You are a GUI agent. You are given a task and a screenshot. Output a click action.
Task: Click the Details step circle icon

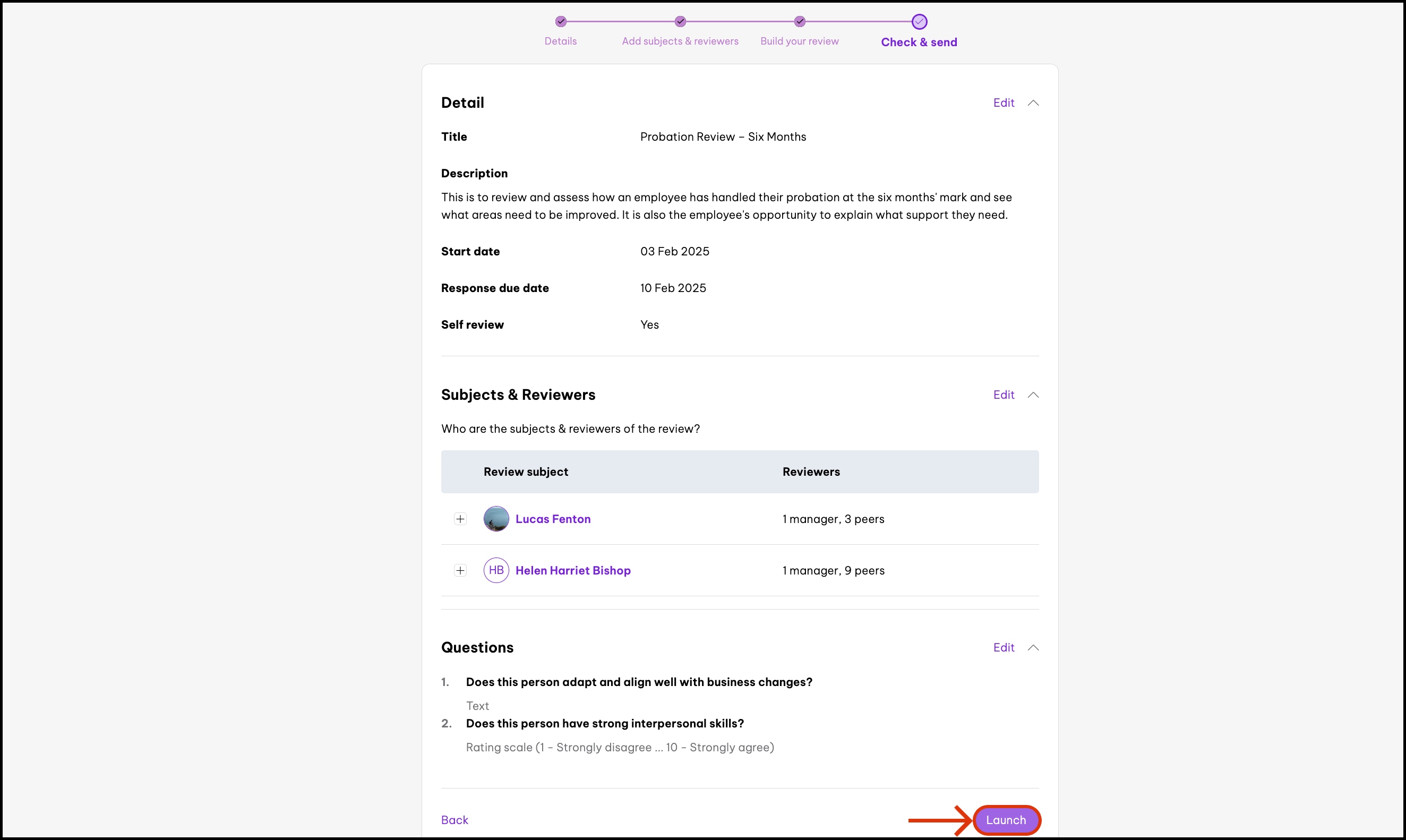560,22
